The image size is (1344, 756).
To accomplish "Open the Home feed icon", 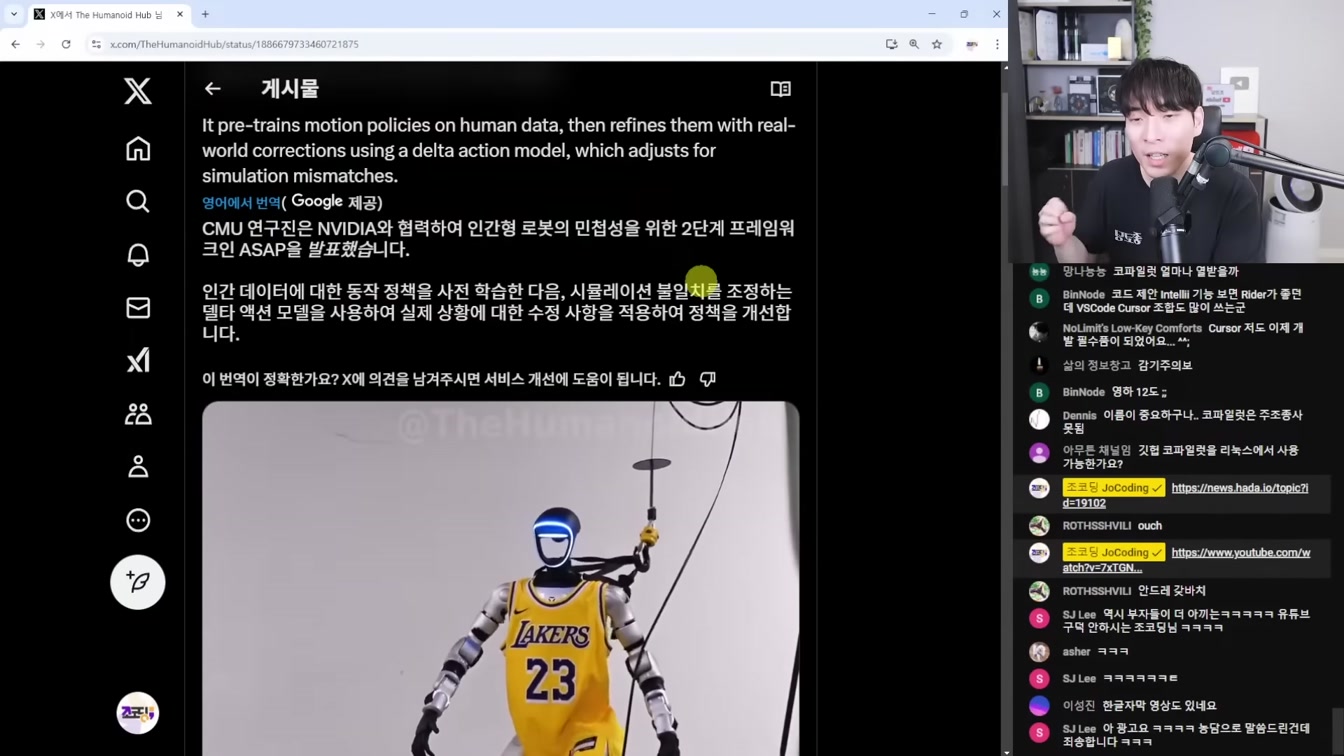I will pyautogui.click(x=138, y=149).
